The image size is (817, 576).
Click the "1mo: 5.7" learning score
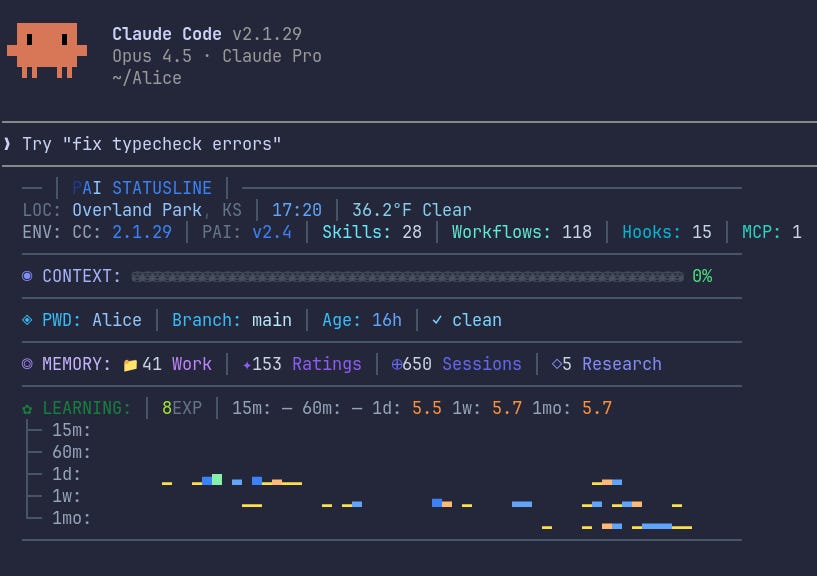click(572, 408)
